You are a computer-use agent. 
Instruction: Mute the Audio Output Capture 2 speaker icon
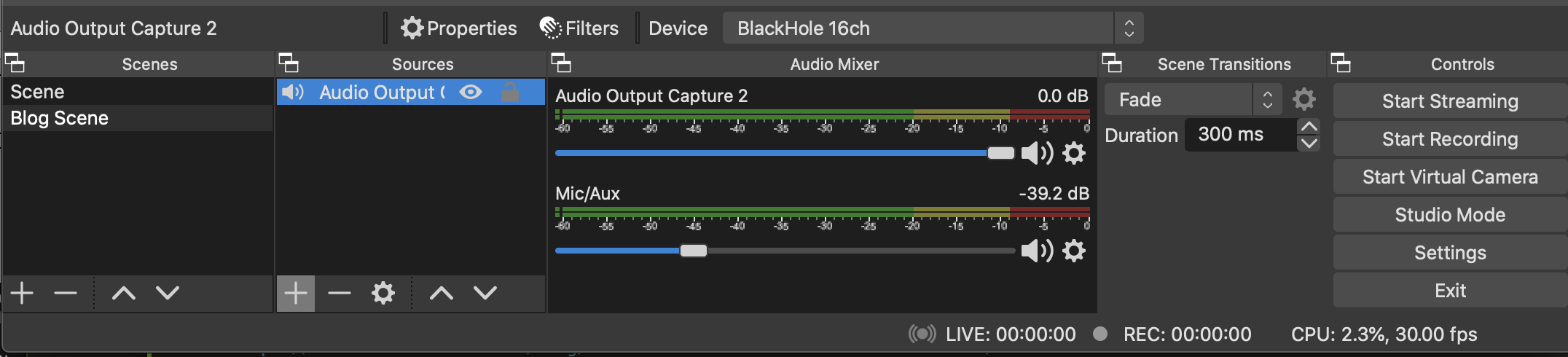pos(1037,153)
